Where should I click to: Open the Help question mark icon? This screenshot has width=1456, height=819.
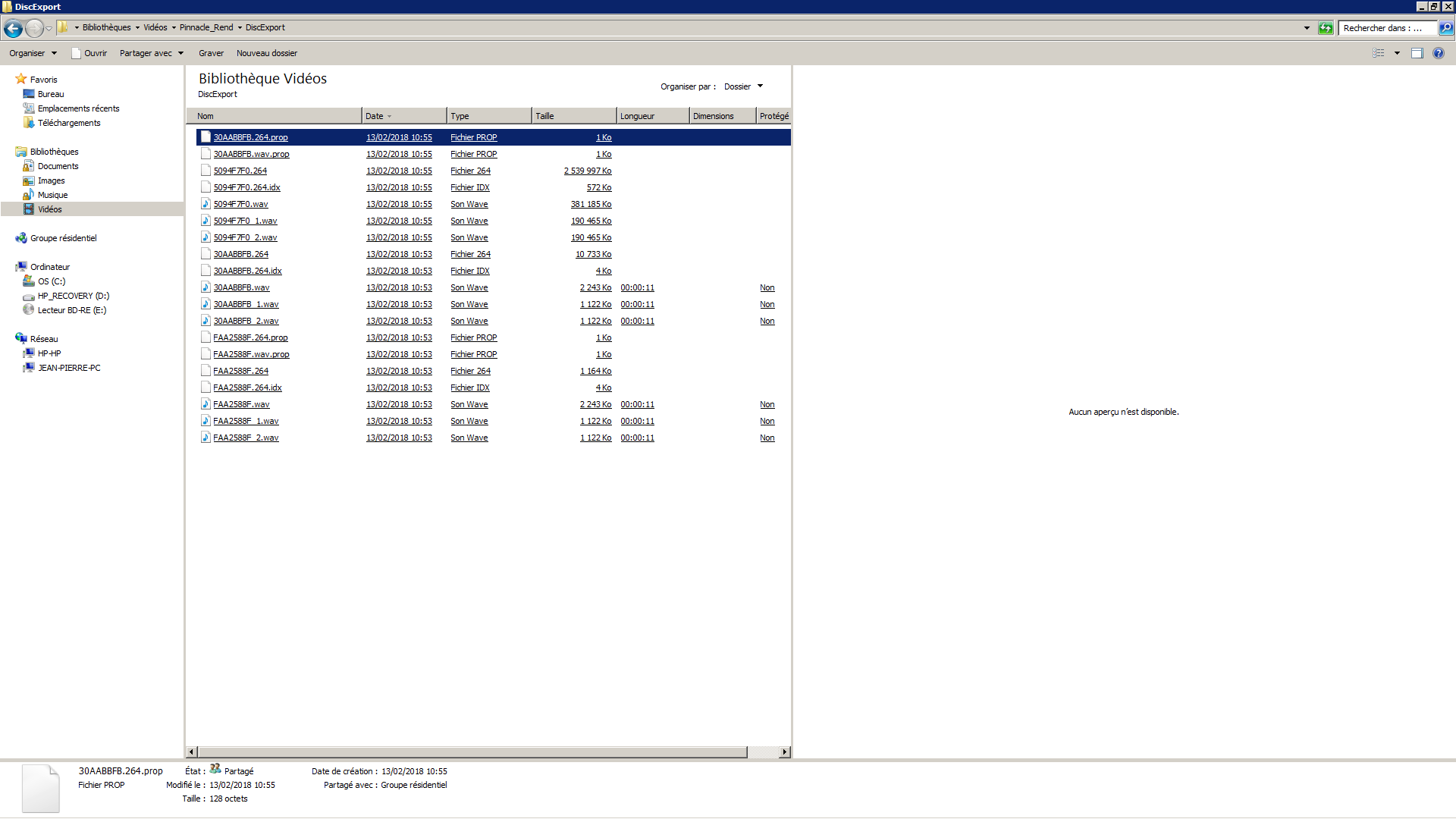click(x=1439, y=53)
